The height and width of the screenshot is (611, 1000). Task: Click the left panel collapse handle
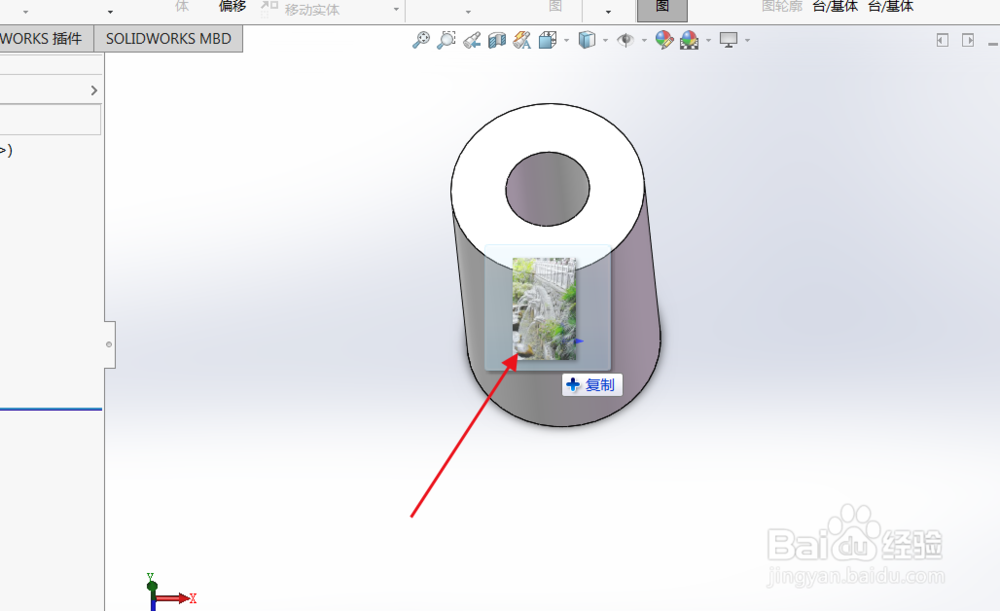coord(110,344)
